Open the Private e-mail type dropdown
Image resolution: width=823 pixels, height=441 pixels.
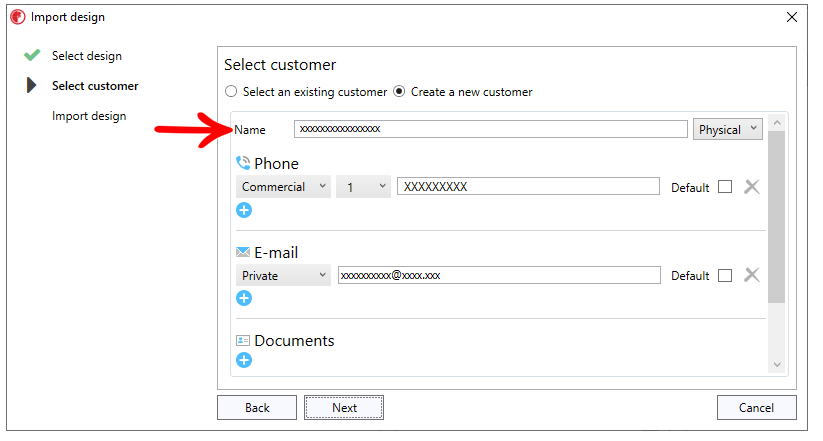[x=283, y=275]
